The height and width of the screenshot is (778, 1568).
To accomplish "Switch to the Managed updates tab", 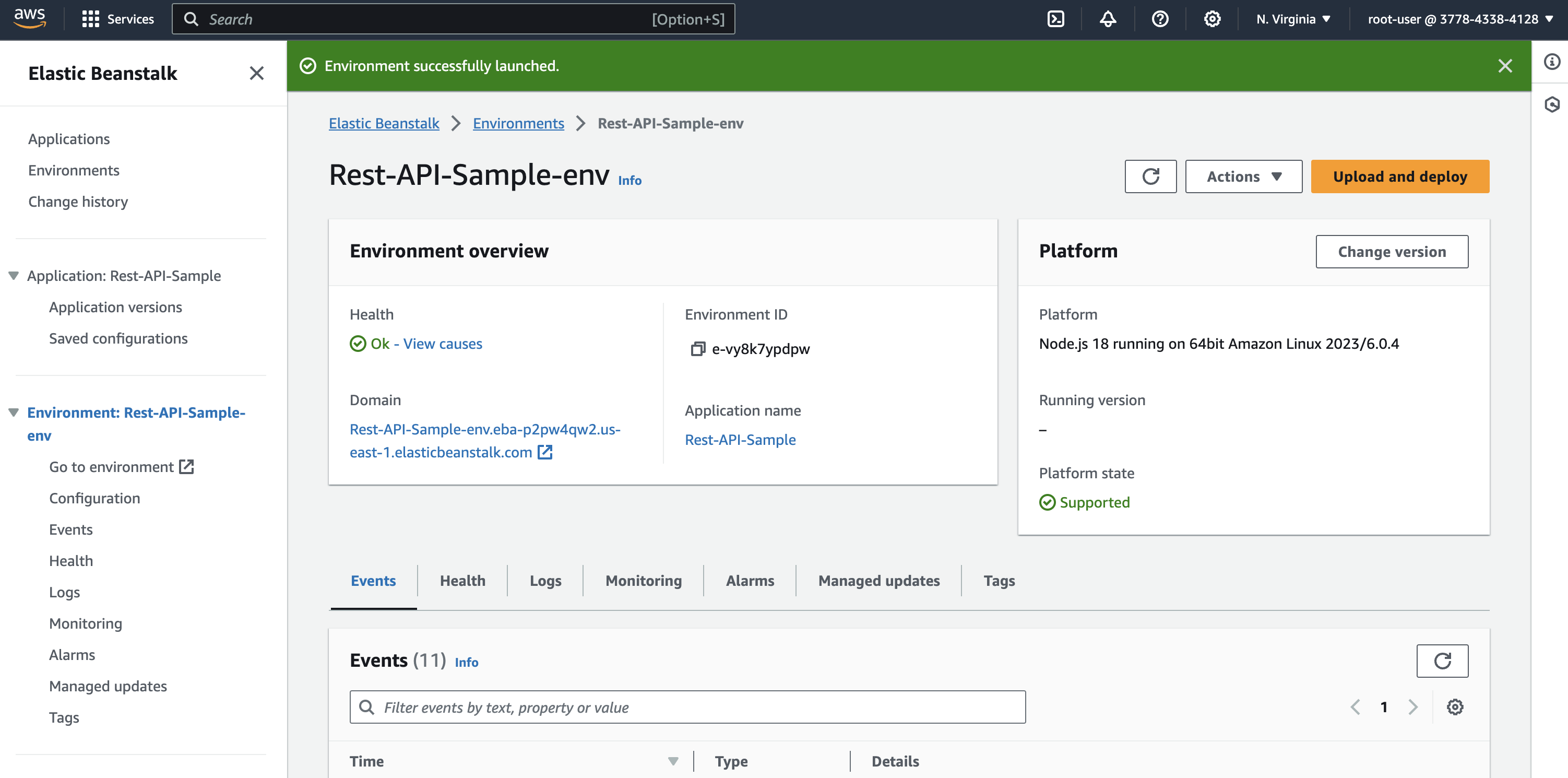I will point(878,581).
